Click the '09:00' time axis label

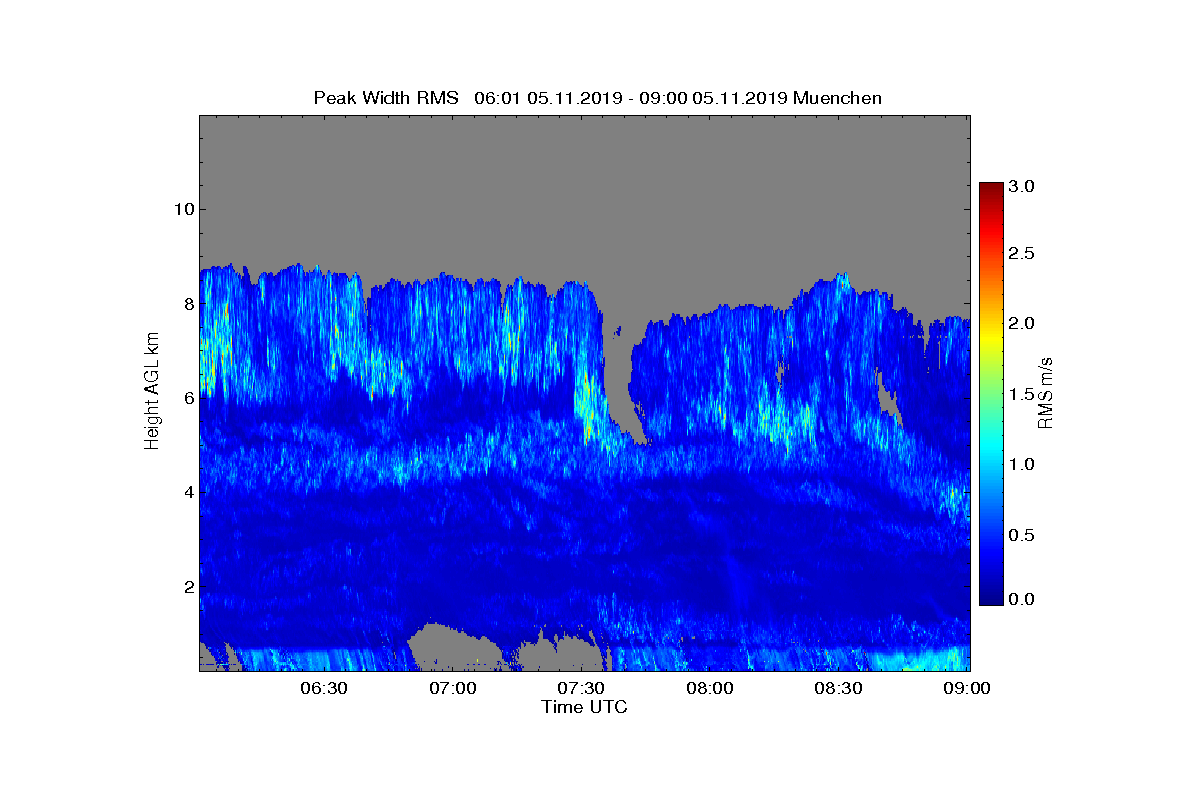[x=968, y=688]
